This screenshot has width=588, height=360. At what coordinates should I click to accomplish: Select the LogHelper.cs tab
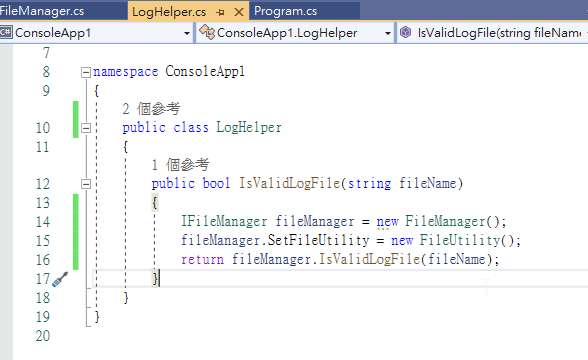[x=169, y=12]
